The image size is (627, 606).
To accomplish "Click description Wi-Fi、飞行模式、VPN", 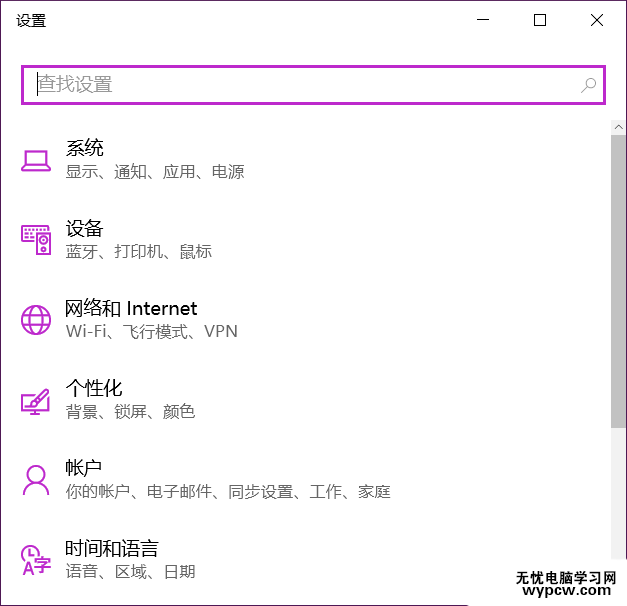I will (152, 331).
